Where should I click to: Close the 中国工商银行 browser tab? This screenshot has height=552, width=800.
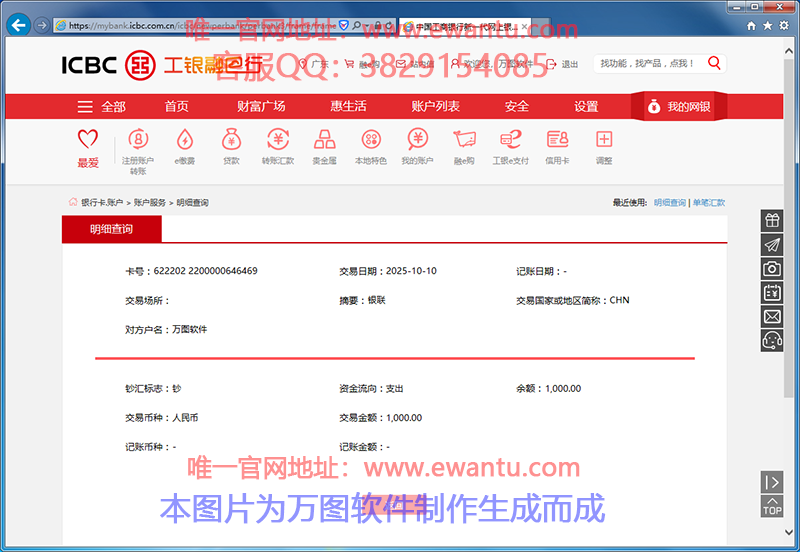coord(524,26)
